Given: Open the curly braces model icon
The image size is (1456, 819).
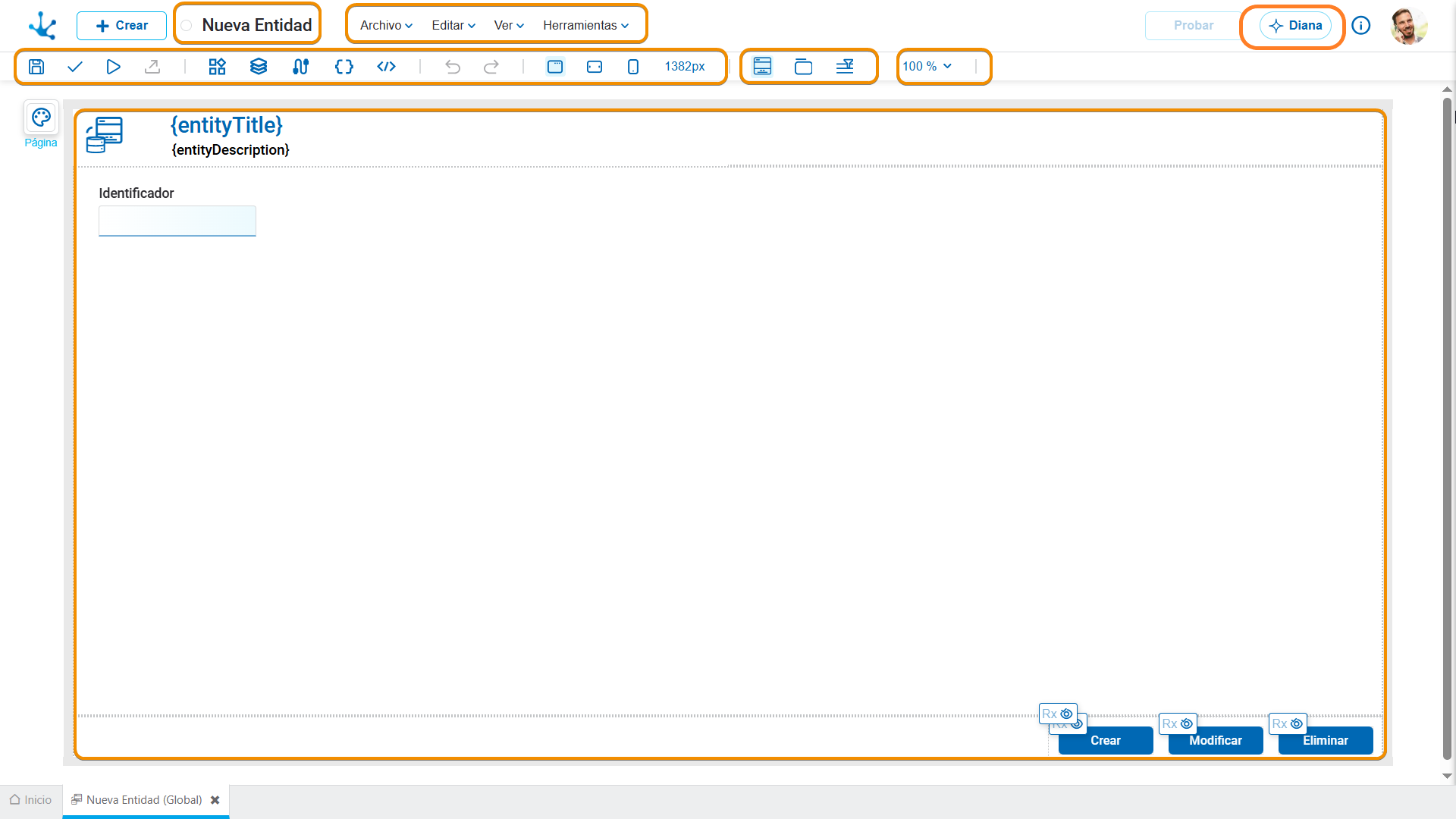Looking at the screenshot, I should 344,67.
